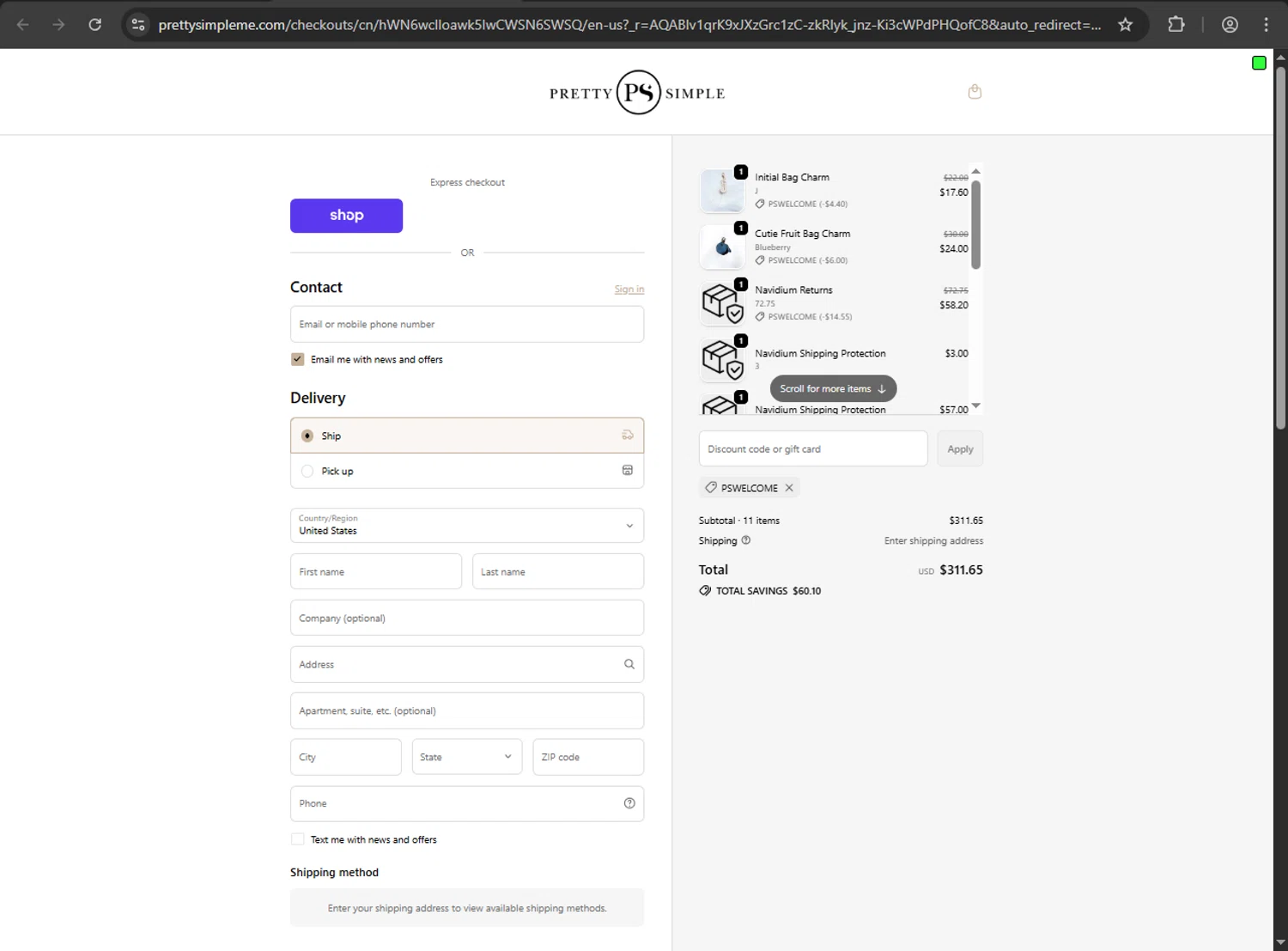
Task: Click the Cutie Fruit Bag Charm $24.00 price
Action: (954, 248)
